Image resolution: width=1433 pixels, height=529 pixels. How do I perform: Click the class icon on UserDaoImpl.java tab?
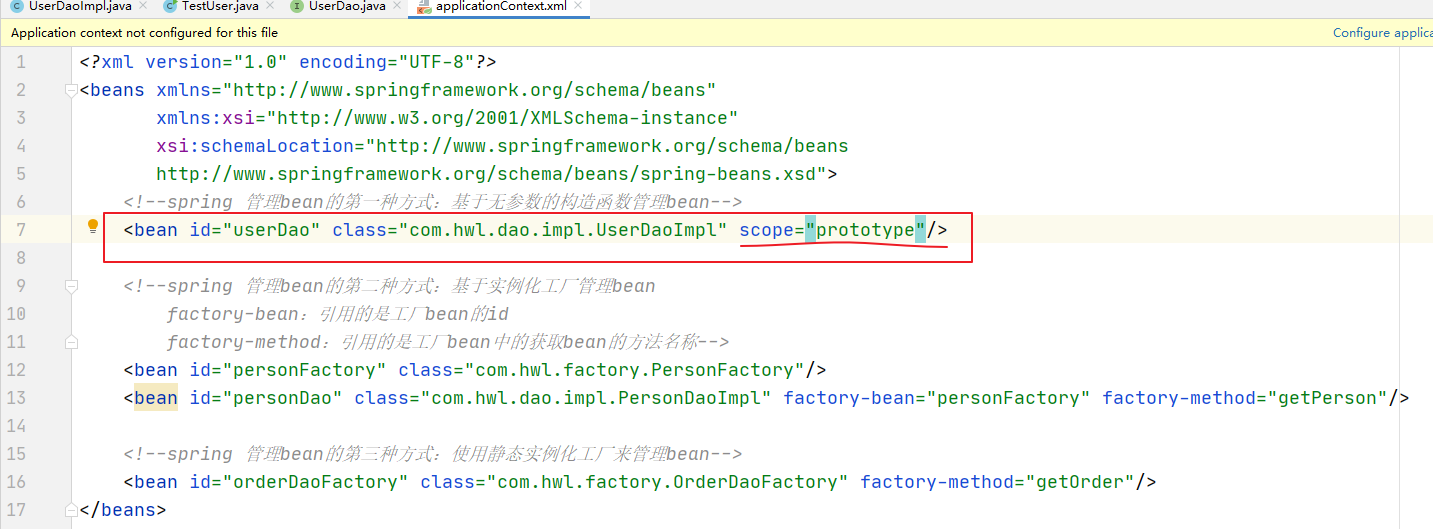(18, 6)
